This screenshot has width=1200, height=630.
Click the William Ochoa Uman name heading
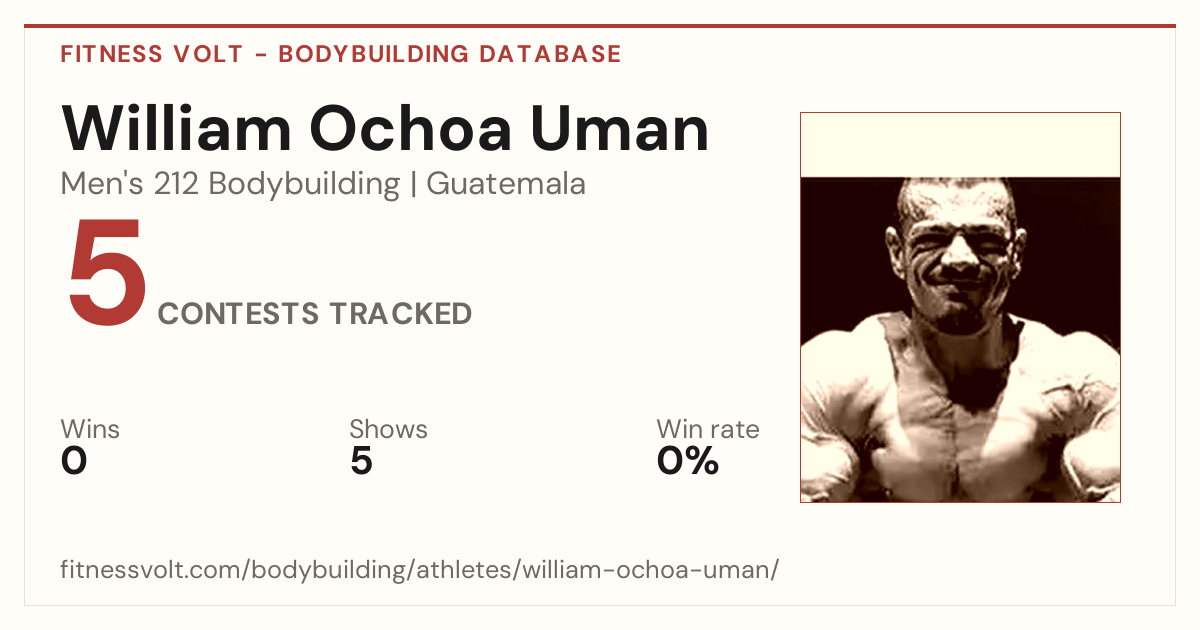click(x=385, y=128)
